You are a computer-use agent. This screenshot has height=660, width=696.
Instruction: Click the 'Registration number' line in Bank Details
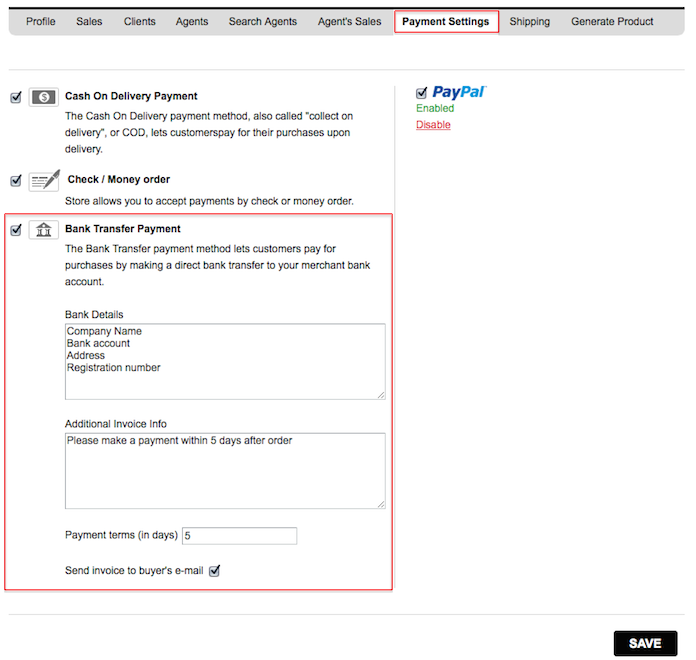[114, 368]
